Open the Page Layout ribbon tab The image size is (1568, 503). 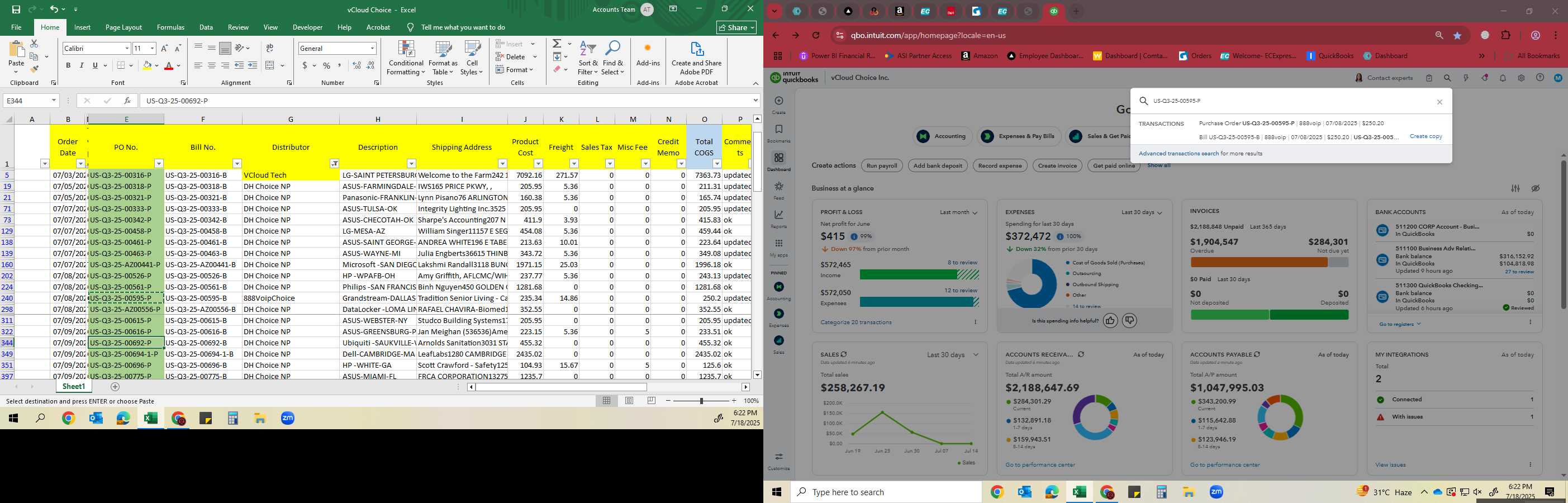pos(123,27)
